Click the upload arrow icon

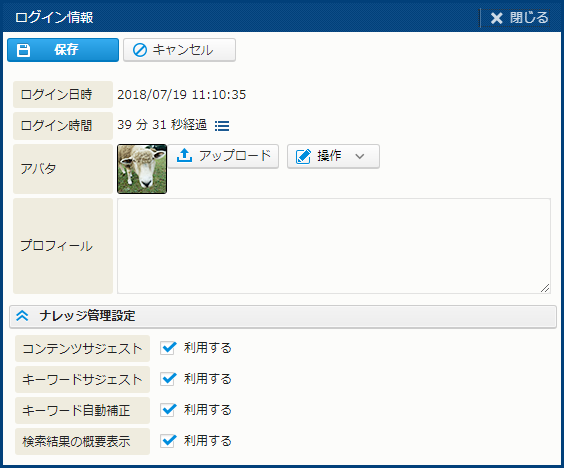185,156
